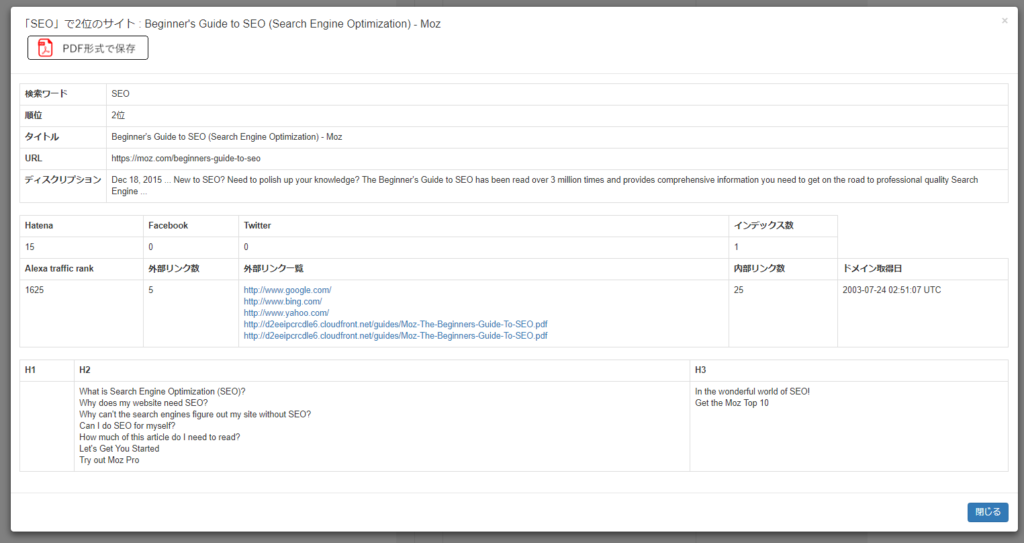The width and height of the screenshot is (1024, 543).
Task: Close the dialog with the top-right X
Action: [1004, 20]
